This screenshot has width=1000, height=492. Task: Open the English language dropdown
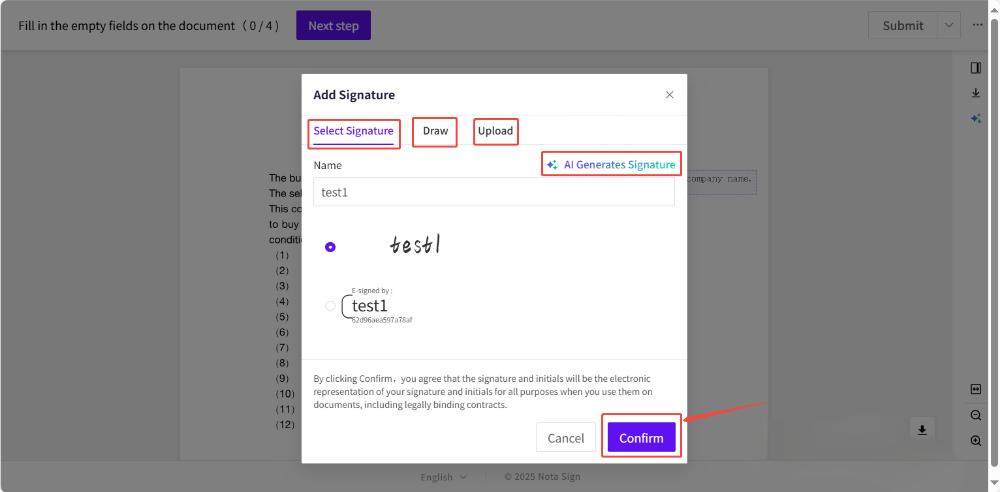(443, 477)
